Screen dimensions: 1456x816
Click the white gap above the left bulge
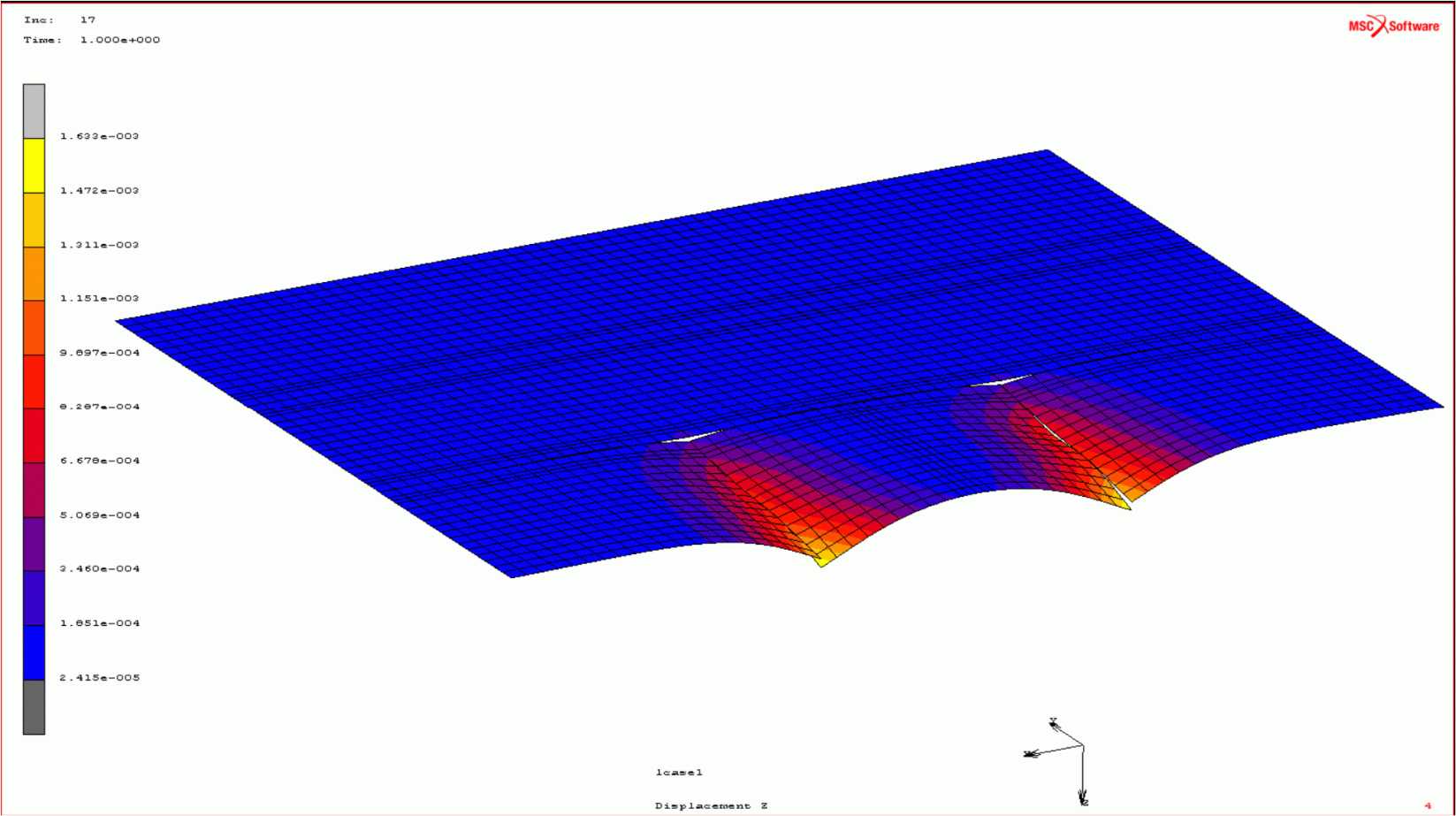click(x=691, y=437)
